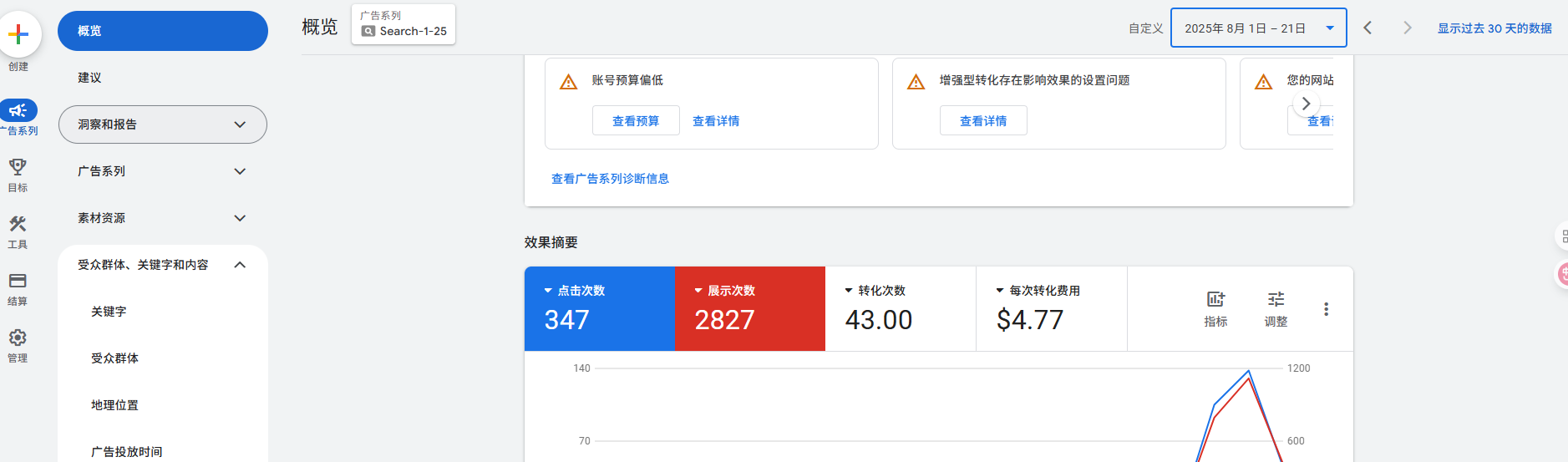Open 查看广告系列诊断信息 link
Screen dimensions: 1568x462
tap(610, 179)
